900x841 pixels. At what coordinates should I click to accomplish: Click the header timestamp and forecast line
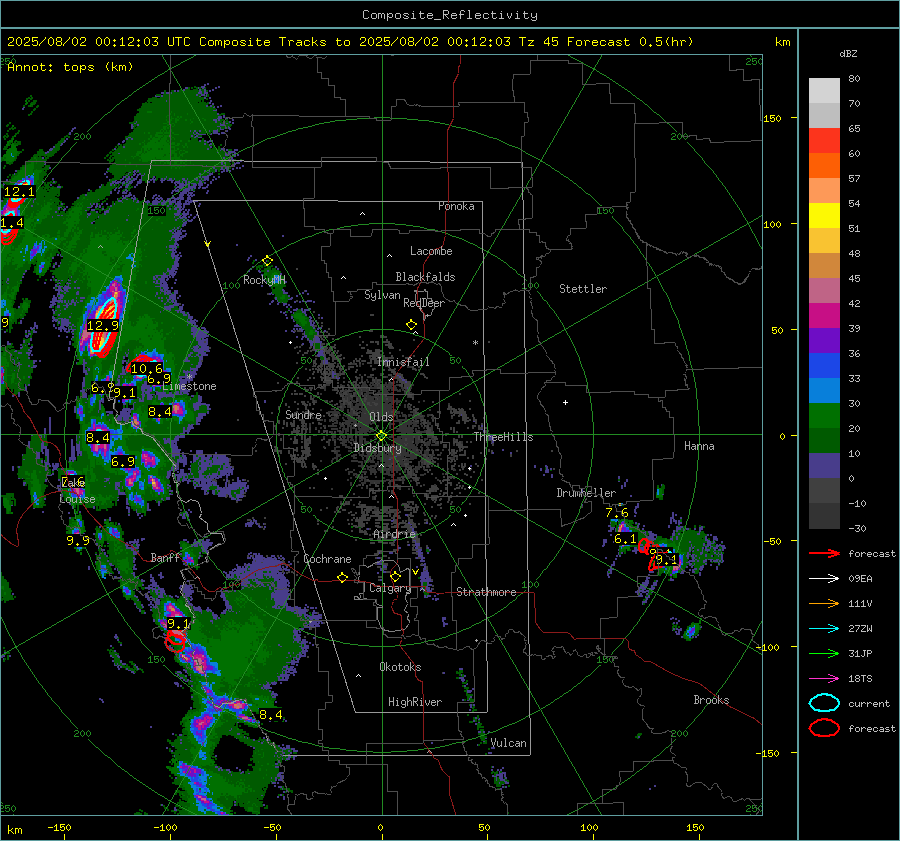(x=350, y=42)
